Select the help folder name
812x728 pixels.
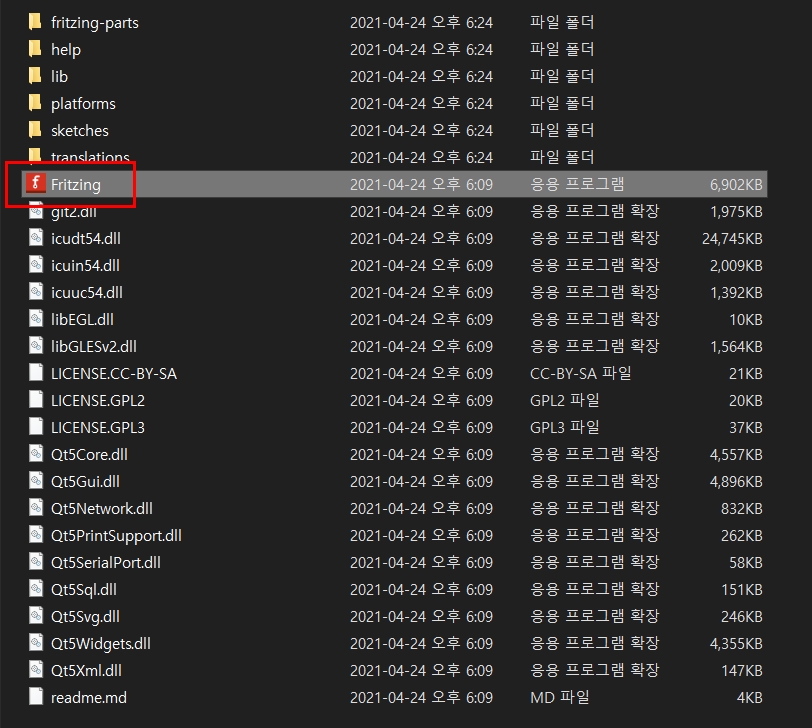66,50
